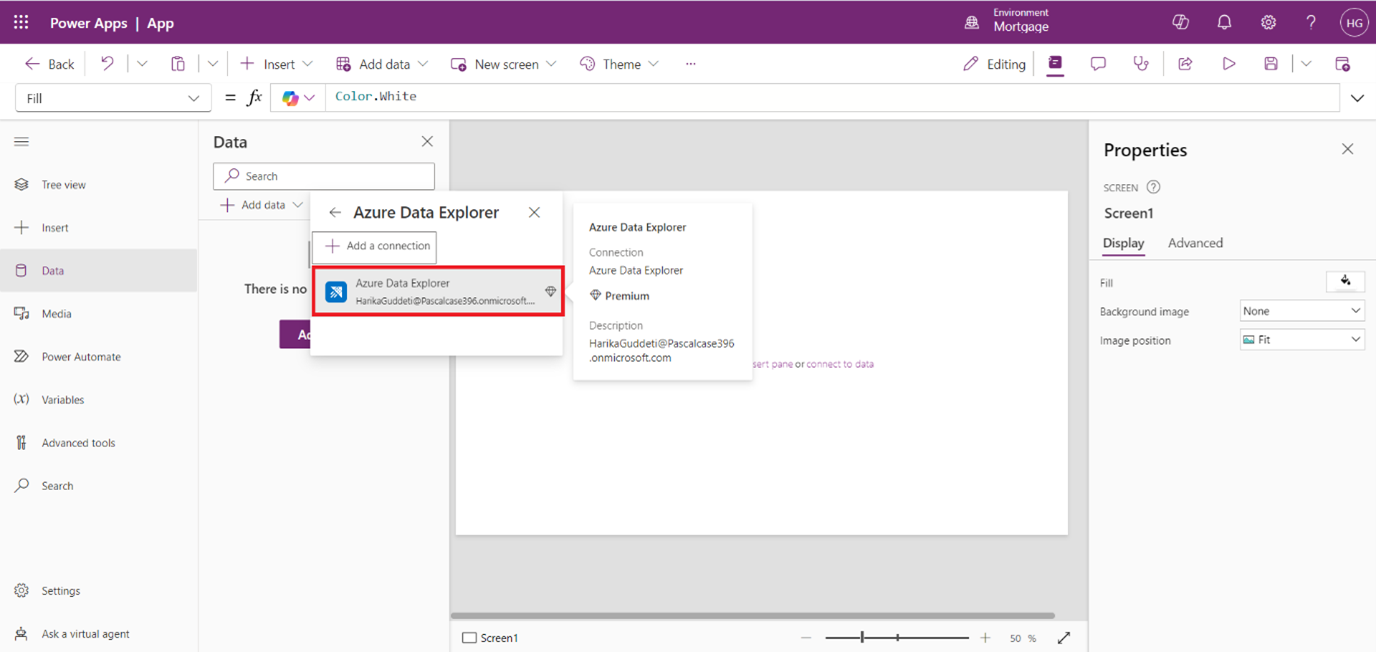Open the app launcher waffle icon
Image resolution: width=1376 pixels, height=652 pixels.
pos(21,22)
